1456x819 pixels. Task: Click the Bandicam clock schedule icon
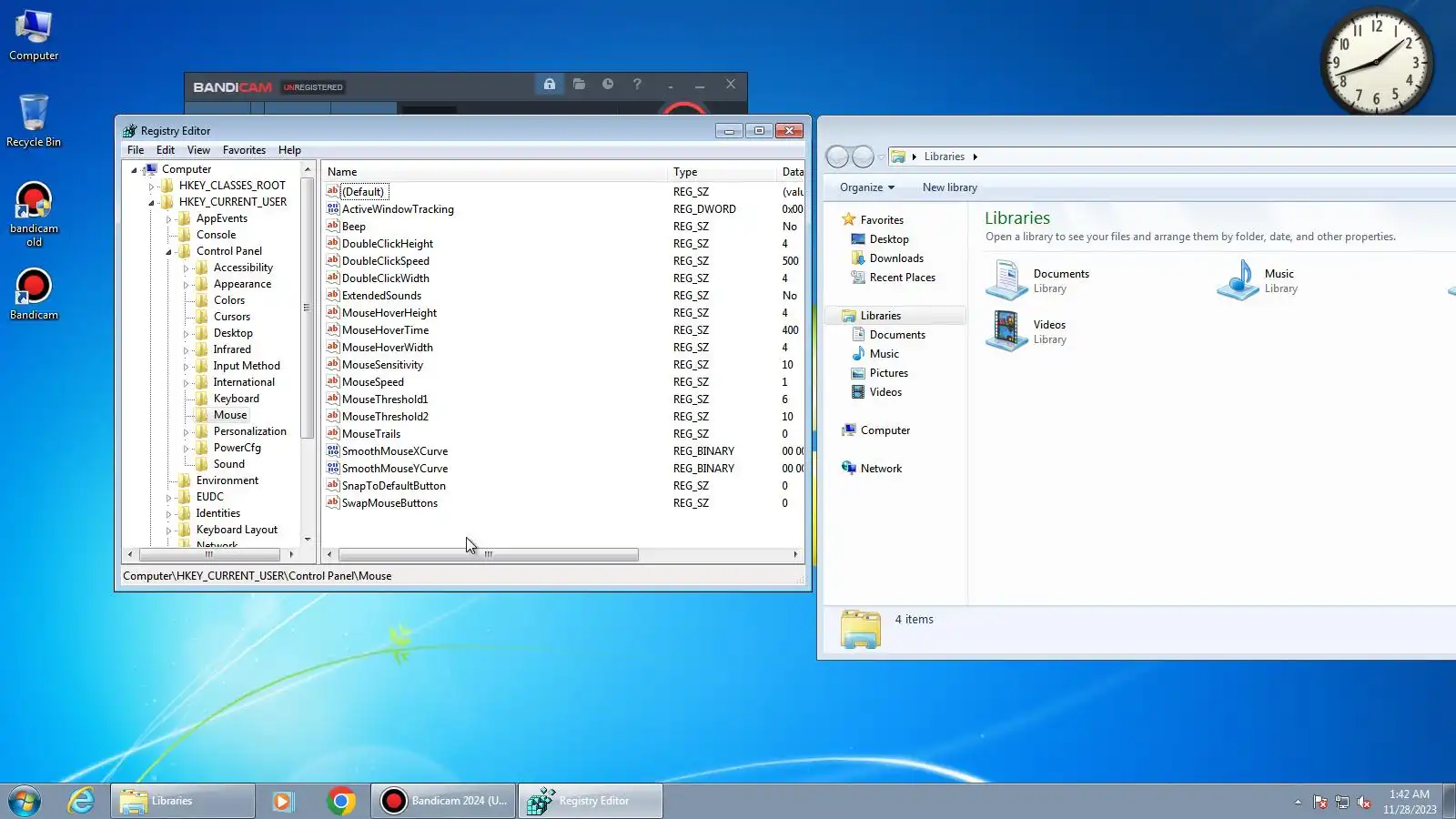[608, 84]
